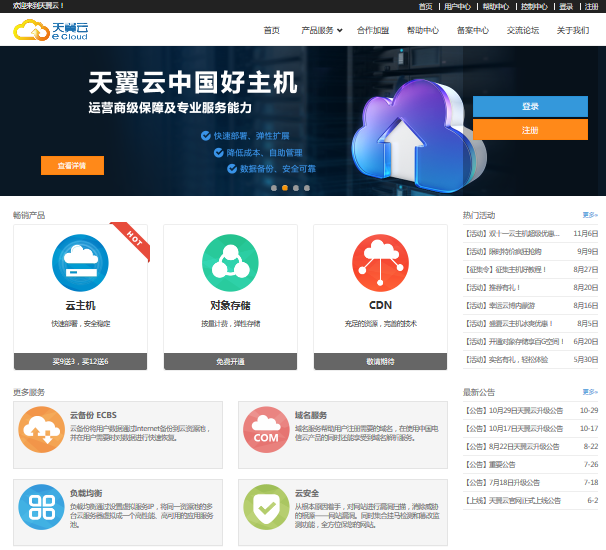Click 登录 in the top black bar
This screenshot has width=606, height=550.
566,6
